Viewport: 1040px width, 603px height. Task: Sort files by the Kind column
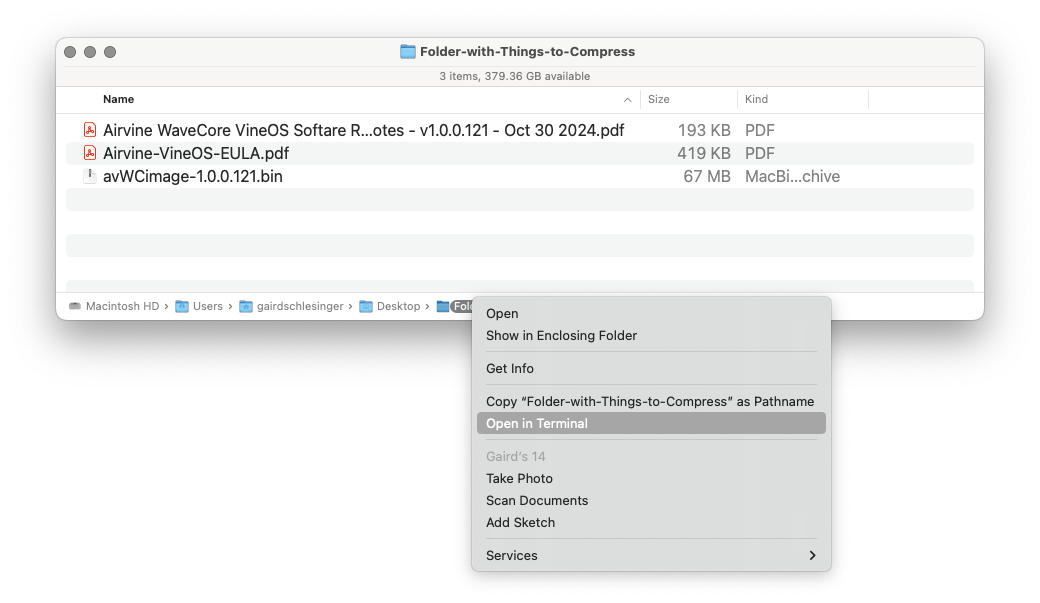[756, 99]
